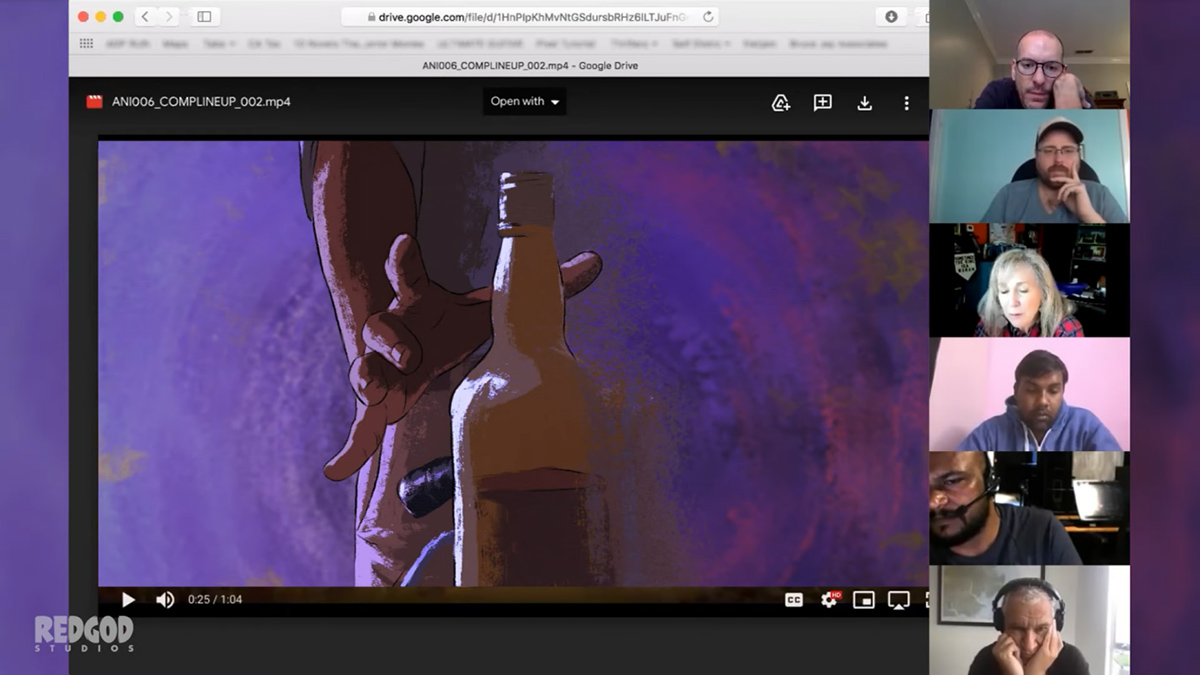Reload the page from the address bar
This screenshot has width=1200, height=675.
(708, 17)
